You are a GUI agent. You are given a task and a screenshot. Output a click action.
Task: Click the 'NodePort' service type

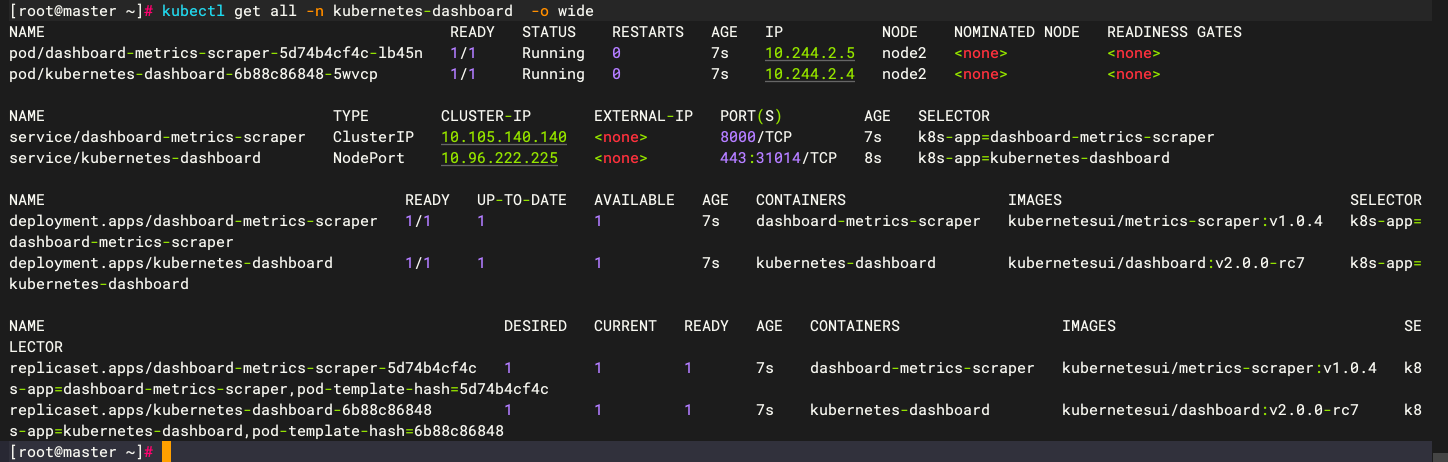tap(369, 158)
